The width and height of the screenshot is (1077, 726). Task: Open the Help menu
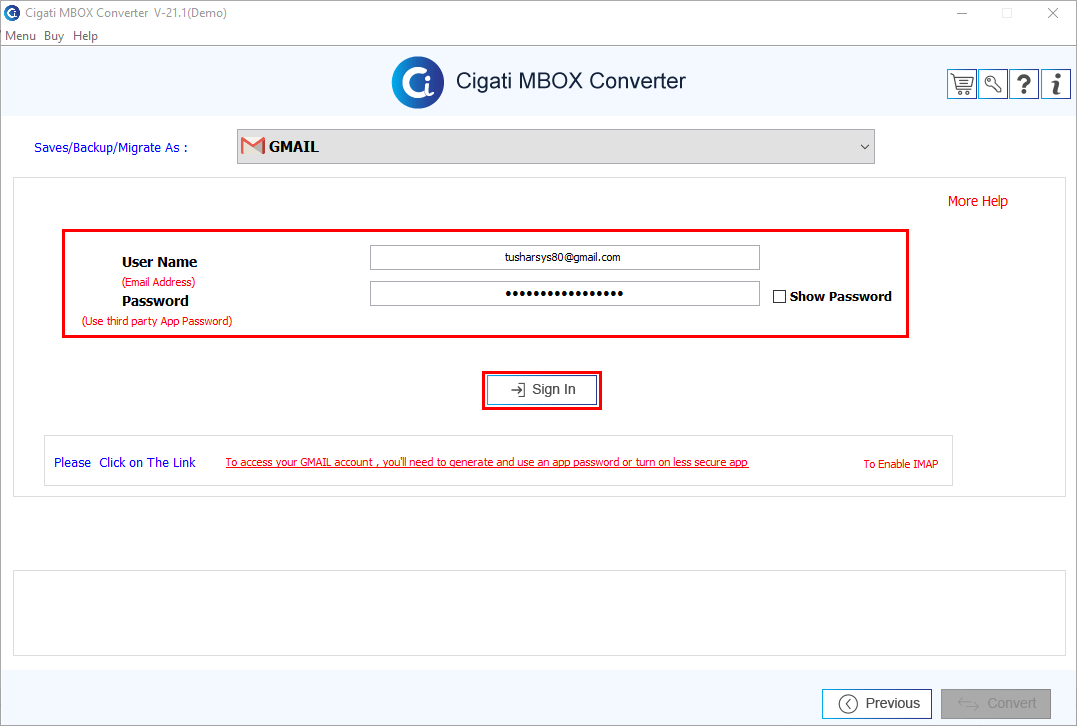point(85,36)
